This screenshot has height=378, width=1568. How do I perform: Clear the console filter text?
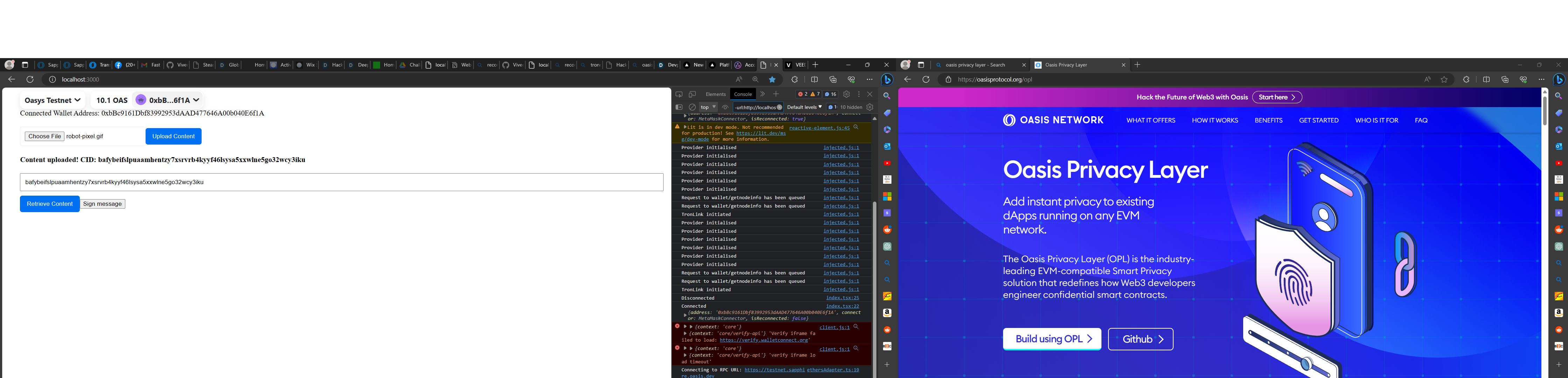point(779,107)
